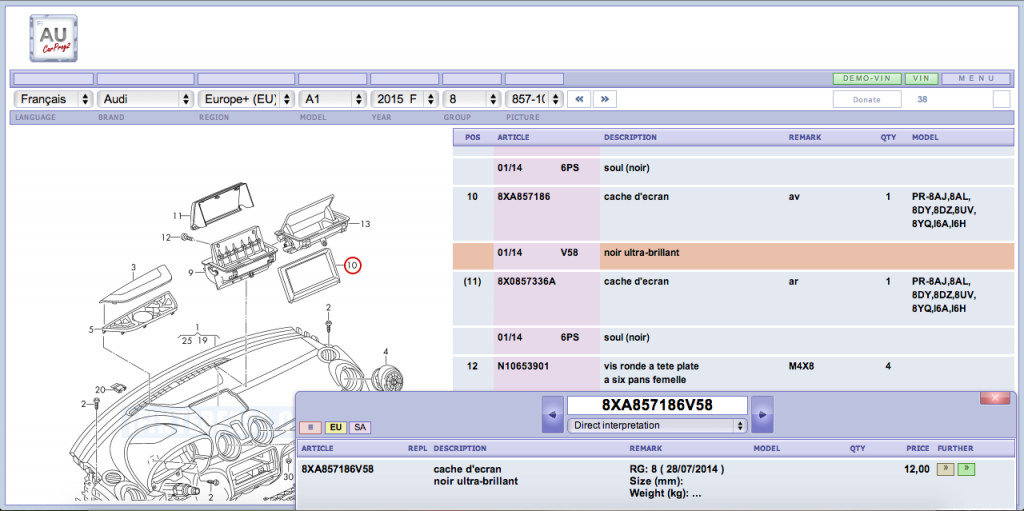Select the EU region toggle

(x=336, y=427)
